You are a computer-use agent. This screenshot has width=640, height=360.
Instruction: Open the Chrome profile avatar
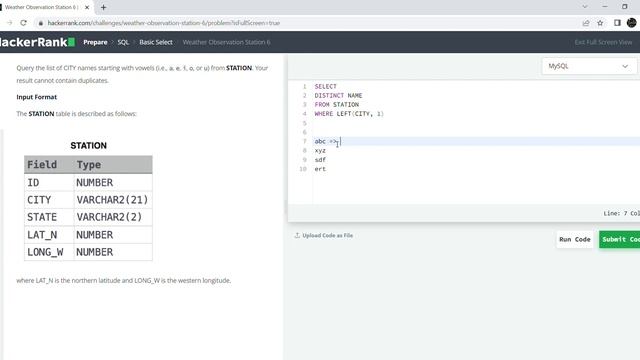coord(631,23)
